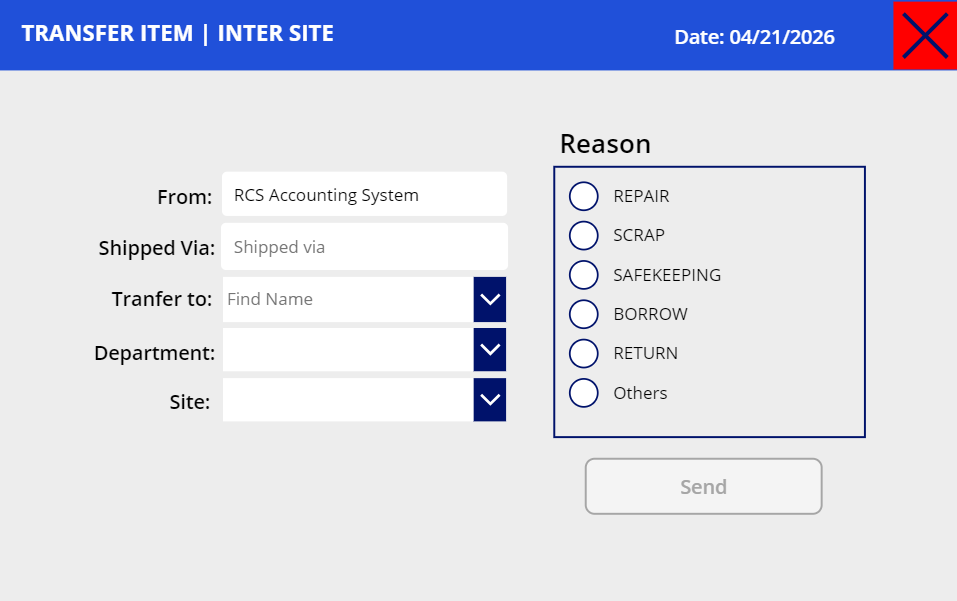This screenshot has height=601, width=957.
Task: Click the Date: 04/21/2026 label
Action: [x=754, y=37]
